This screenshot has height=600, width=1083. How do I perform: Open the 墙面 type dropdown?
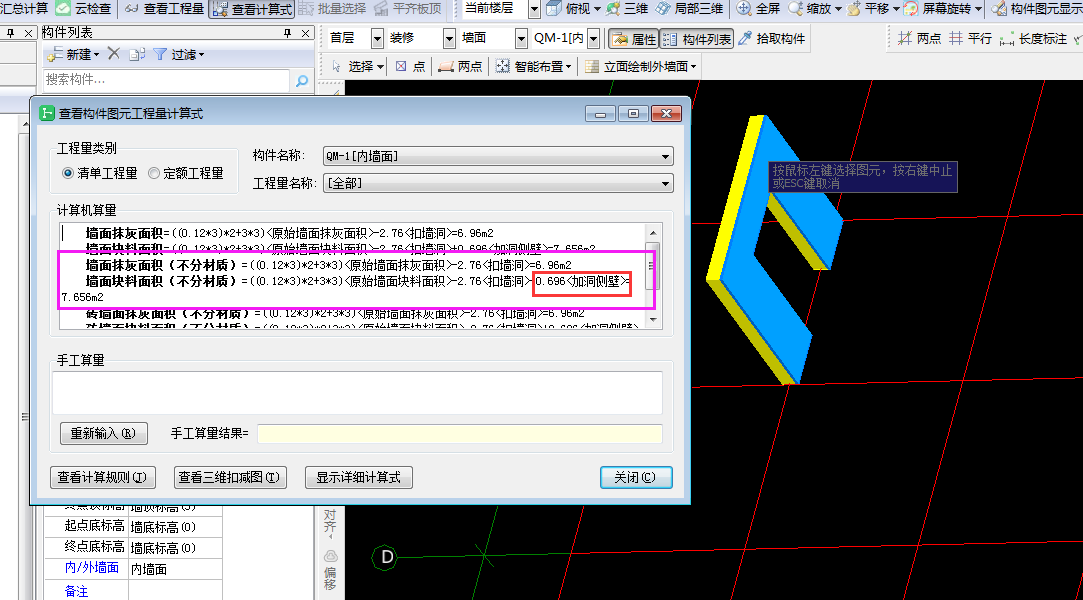pyautogui.click(x=521, y=39)
